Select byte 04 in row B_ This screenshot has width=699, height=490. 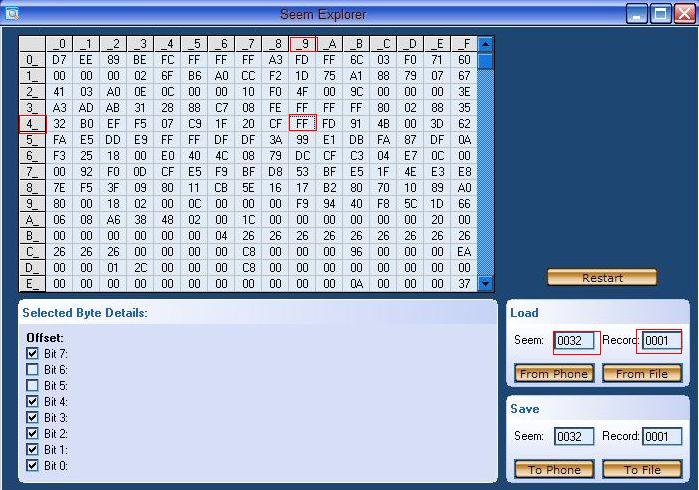coord(221,236)
